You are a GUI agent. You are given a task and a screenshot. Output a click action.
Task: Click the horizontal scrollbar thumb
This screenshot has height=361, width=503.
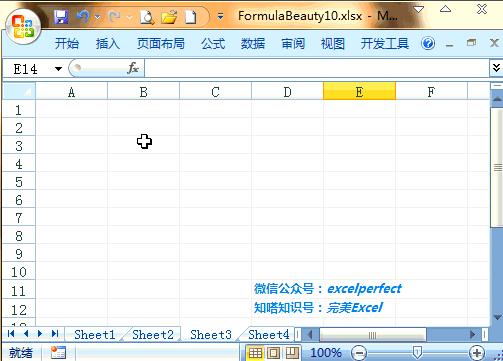tap(373, 335)
